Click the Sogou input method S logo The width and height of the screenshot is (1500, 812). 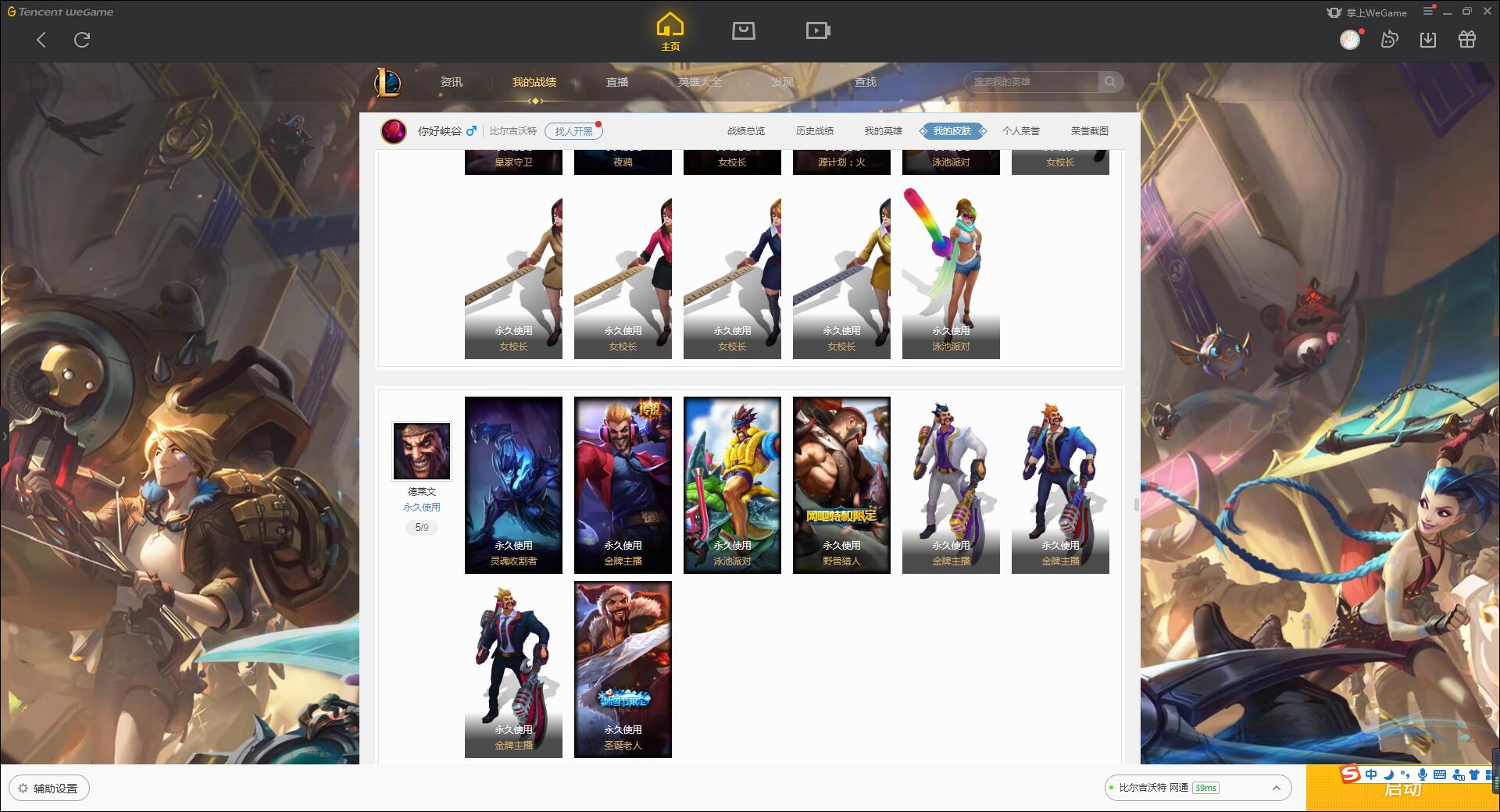(1350, 774)
